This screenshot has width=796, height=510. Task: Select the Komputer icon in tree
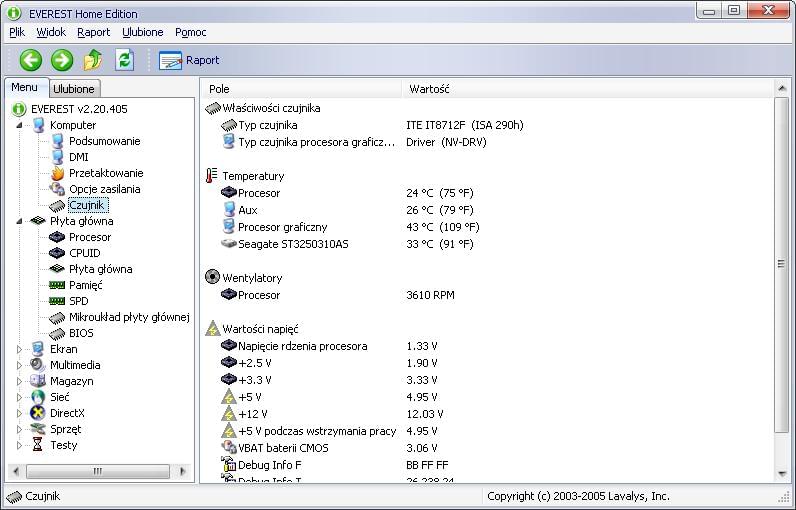coord(38,125)
